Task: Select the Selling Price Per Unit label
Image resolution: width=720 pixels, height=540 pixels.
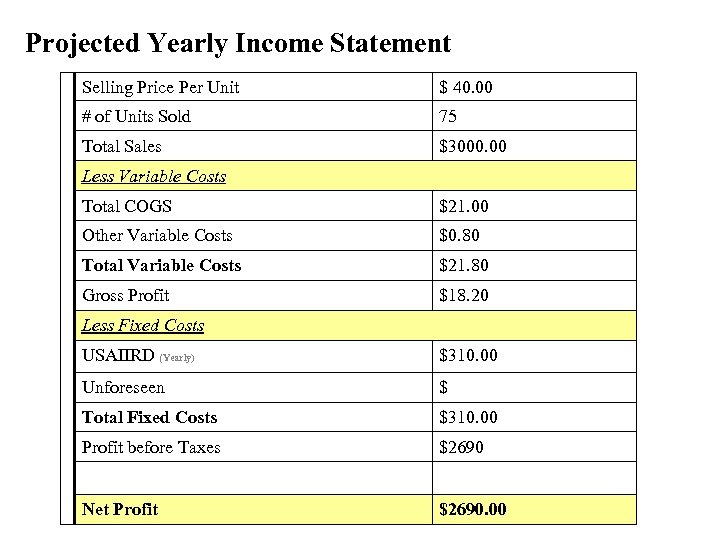Action: click(161, 88)
